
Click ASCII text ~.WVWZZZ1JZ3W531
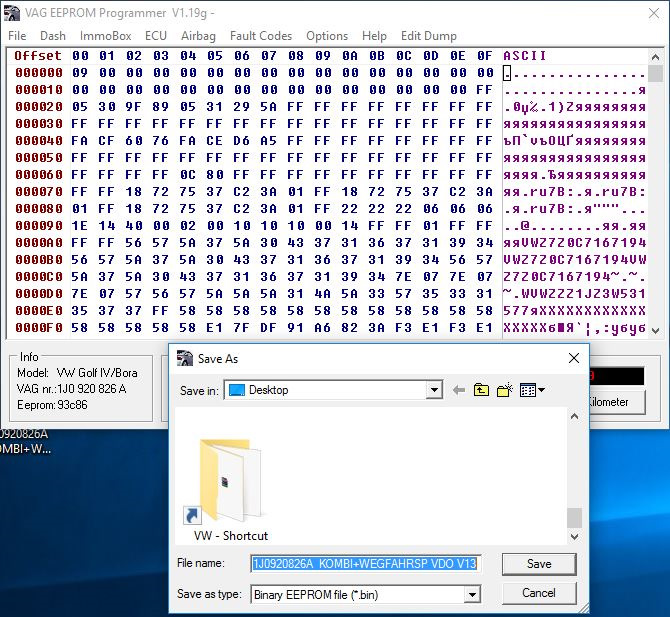pos(575,294)
